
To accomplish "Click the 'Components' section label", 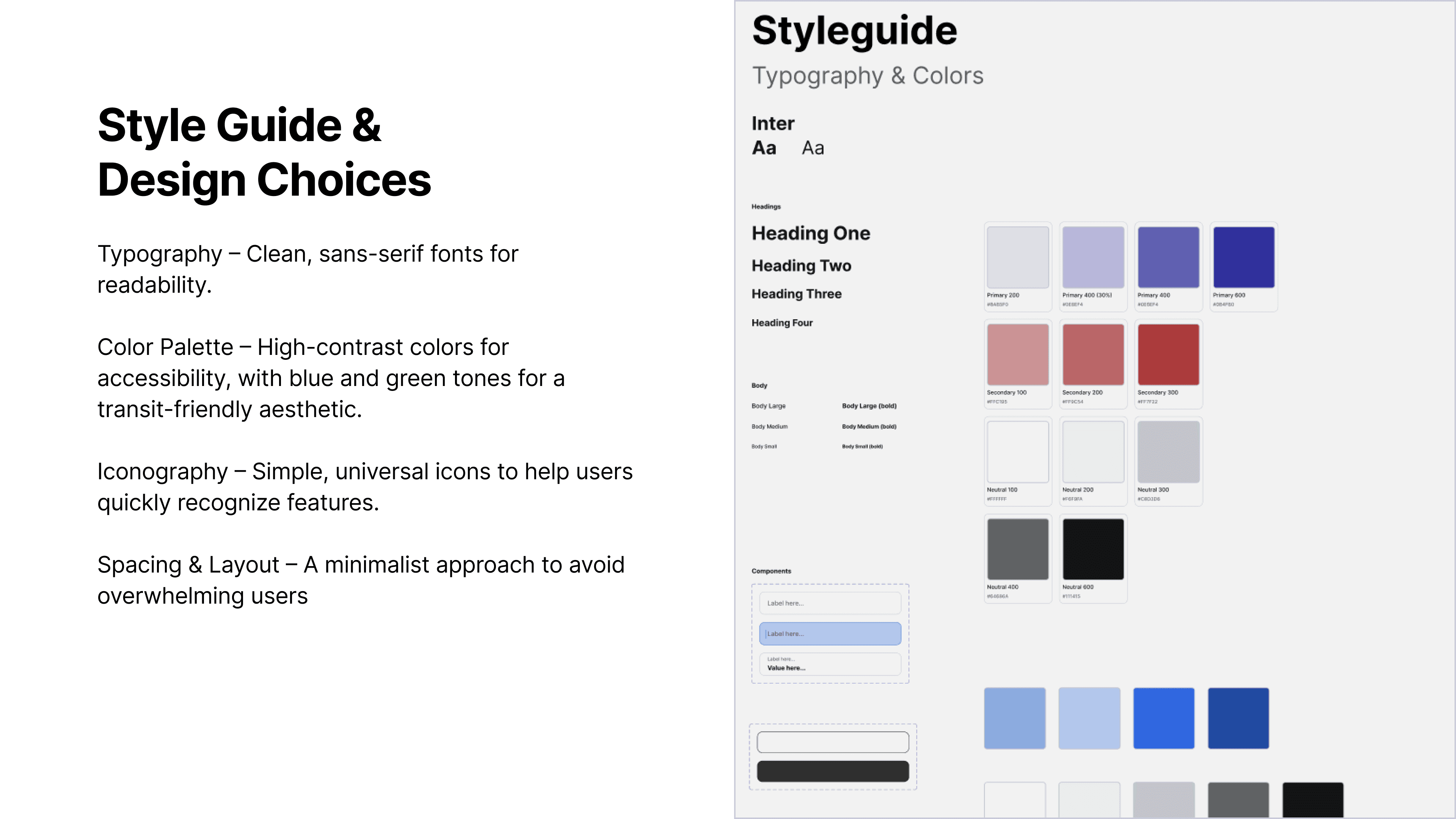I will pos(771,571).
